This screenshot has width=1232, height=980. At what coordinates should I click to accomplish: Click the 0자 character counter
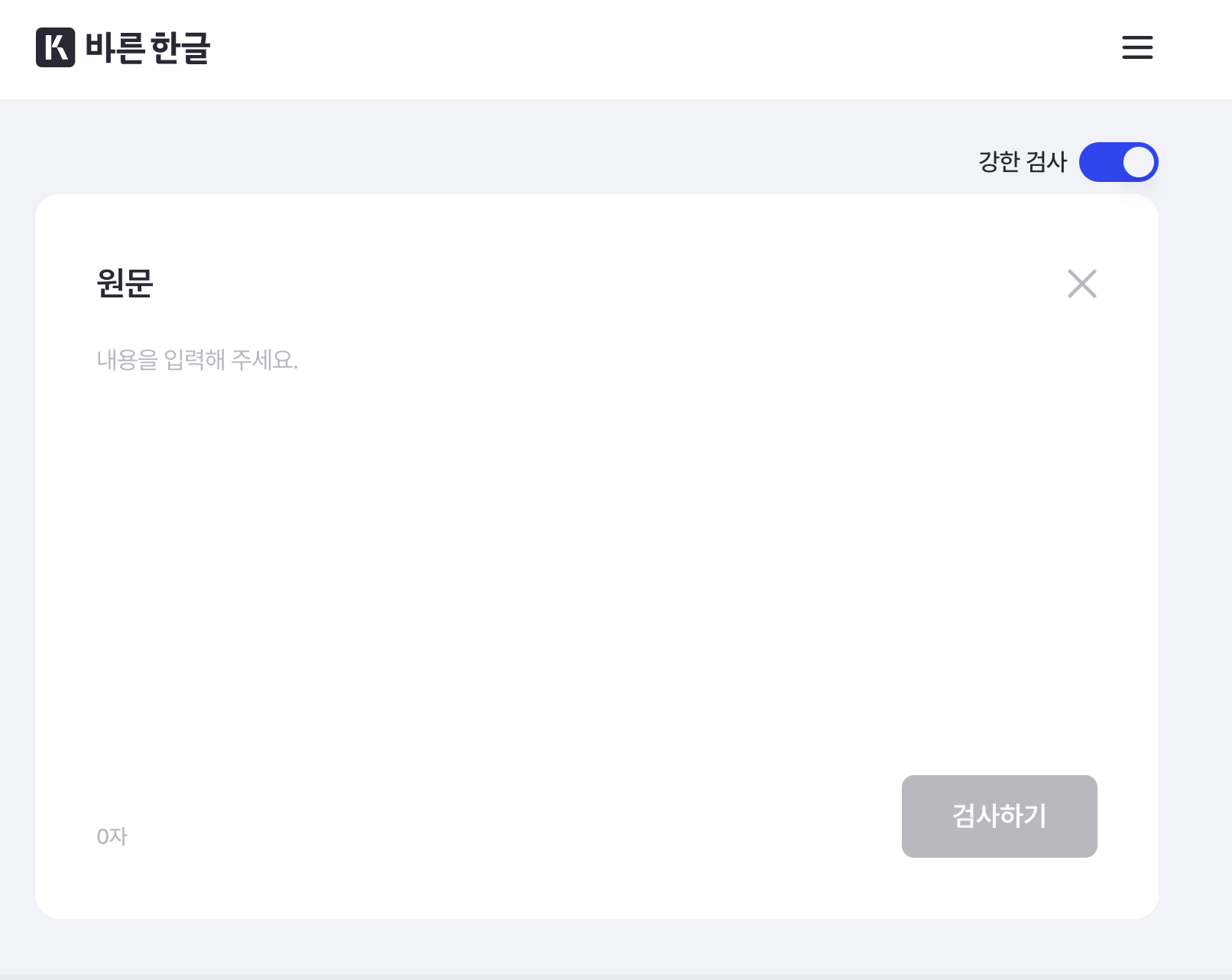pos(112,836)
